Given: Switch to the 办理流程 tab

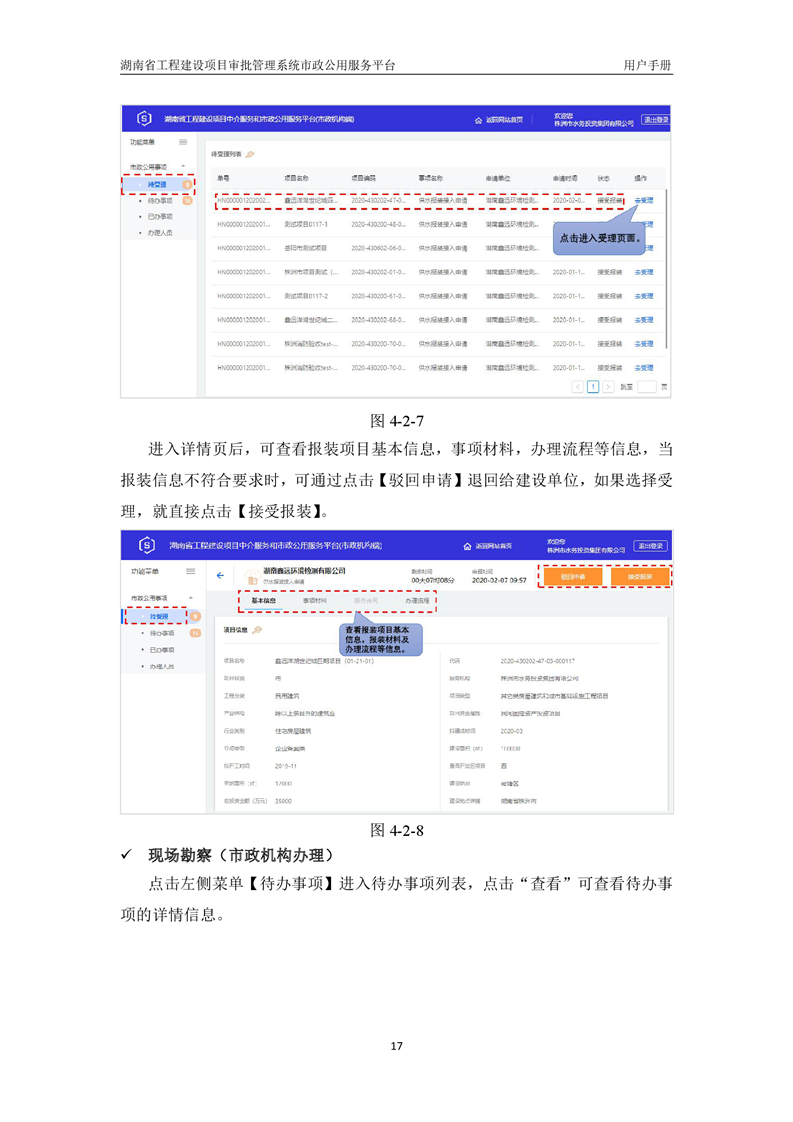Looking at the screenshot, I should [417, 601].
